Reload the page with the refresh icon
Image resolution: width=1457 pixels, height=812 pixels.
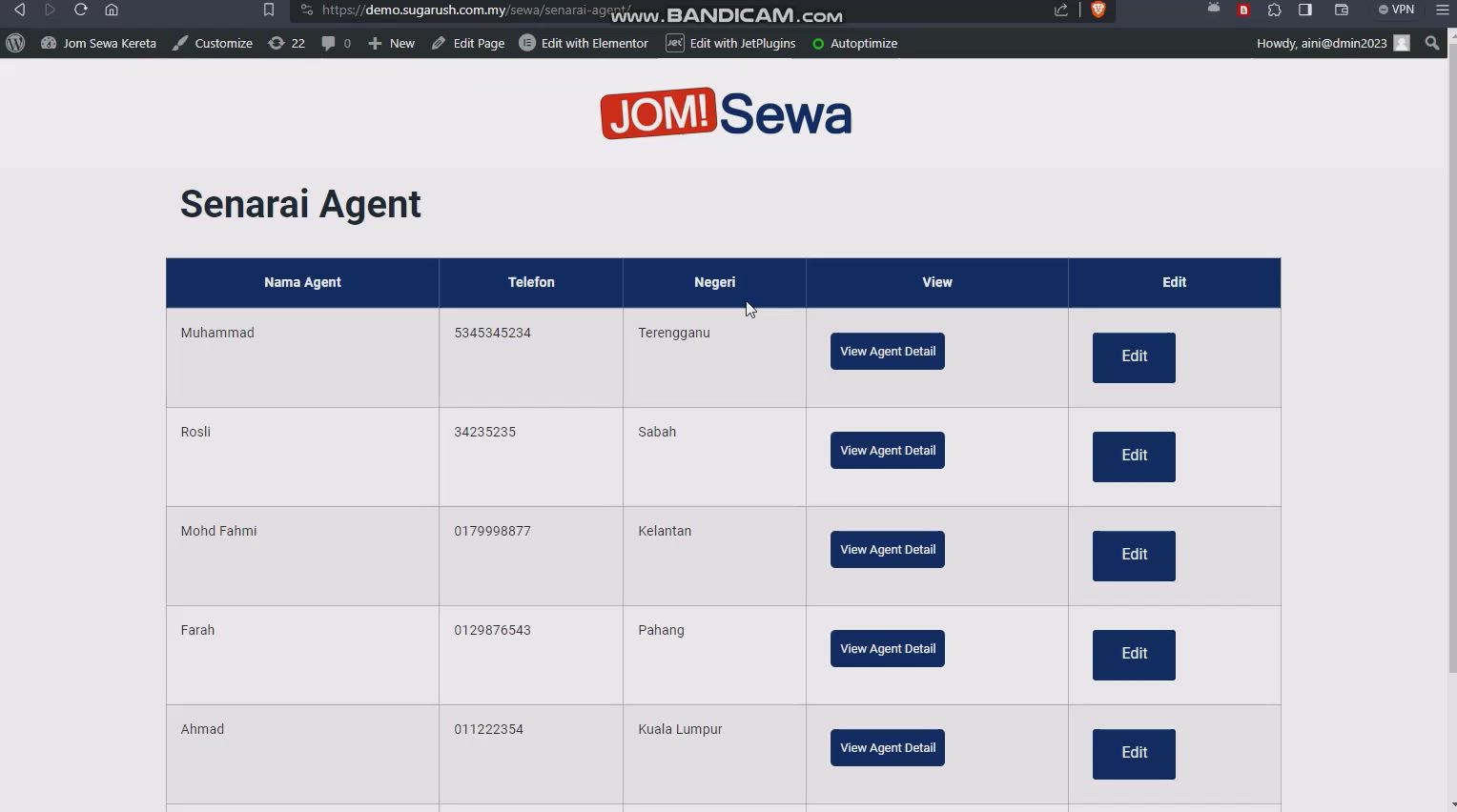pos(80,10)
